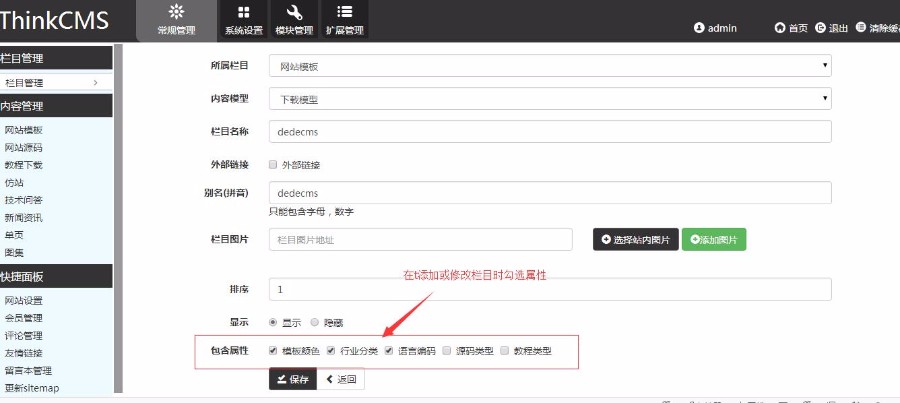Open 图集 in the sidebar
Screen dimensions: 900x403
tap(14, 253)
